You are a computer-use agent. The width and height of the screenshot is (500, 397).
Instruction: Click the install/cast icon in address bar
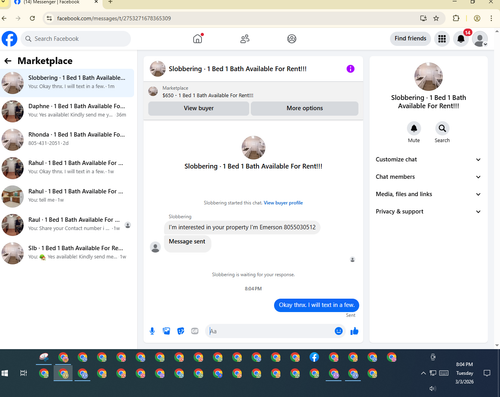tap(423, 18)
